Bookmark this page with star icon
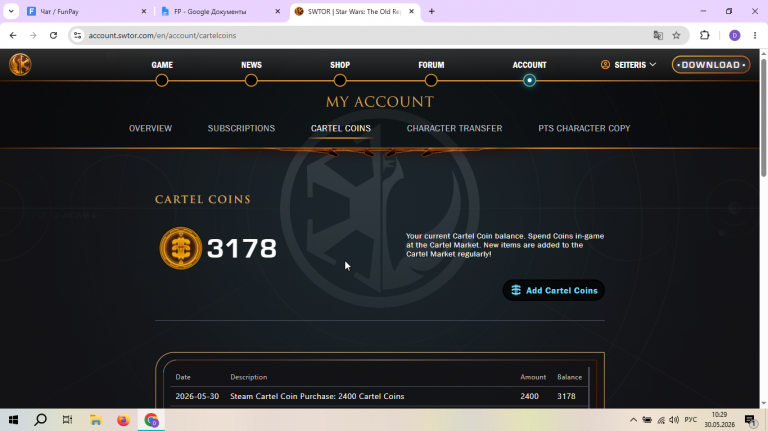The width and height of the screenshot is (768, 431). pyautogui.click(x=676, y=35)
